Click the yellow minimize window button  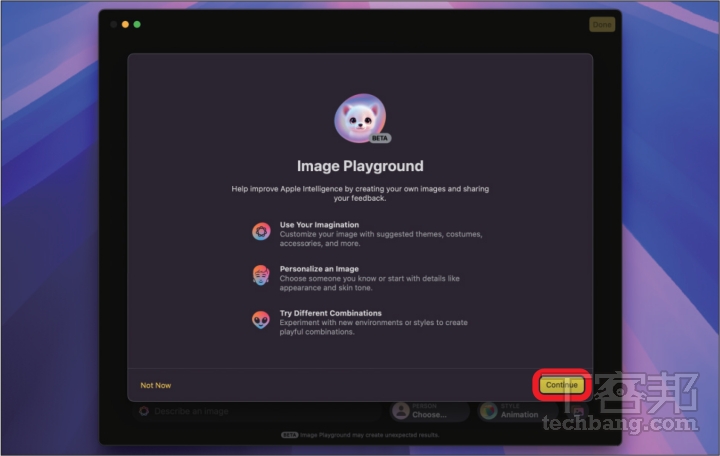[125, 24]
